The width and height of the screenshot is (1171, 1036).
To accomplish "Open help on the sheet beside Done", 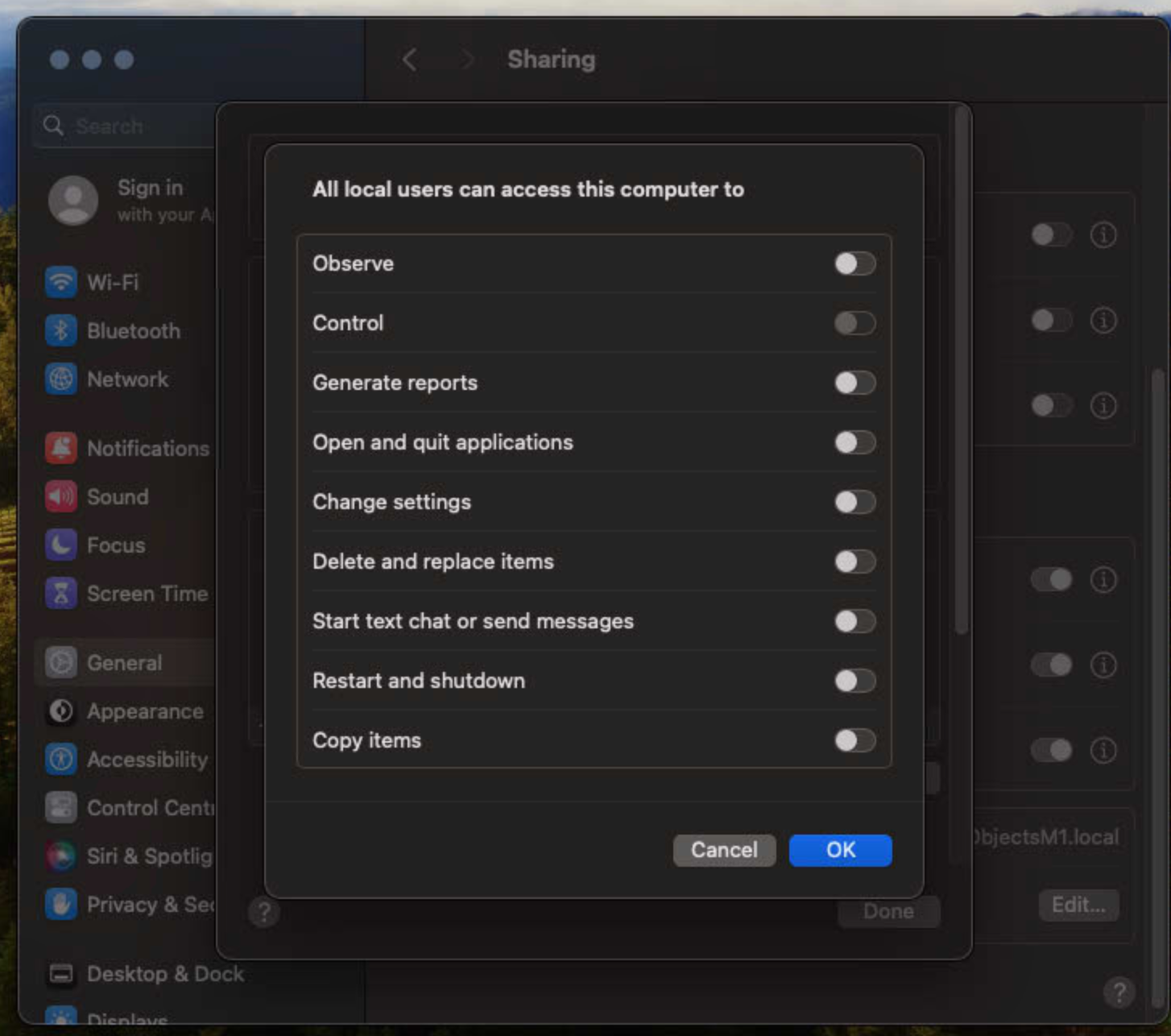I will coord(263,913).
